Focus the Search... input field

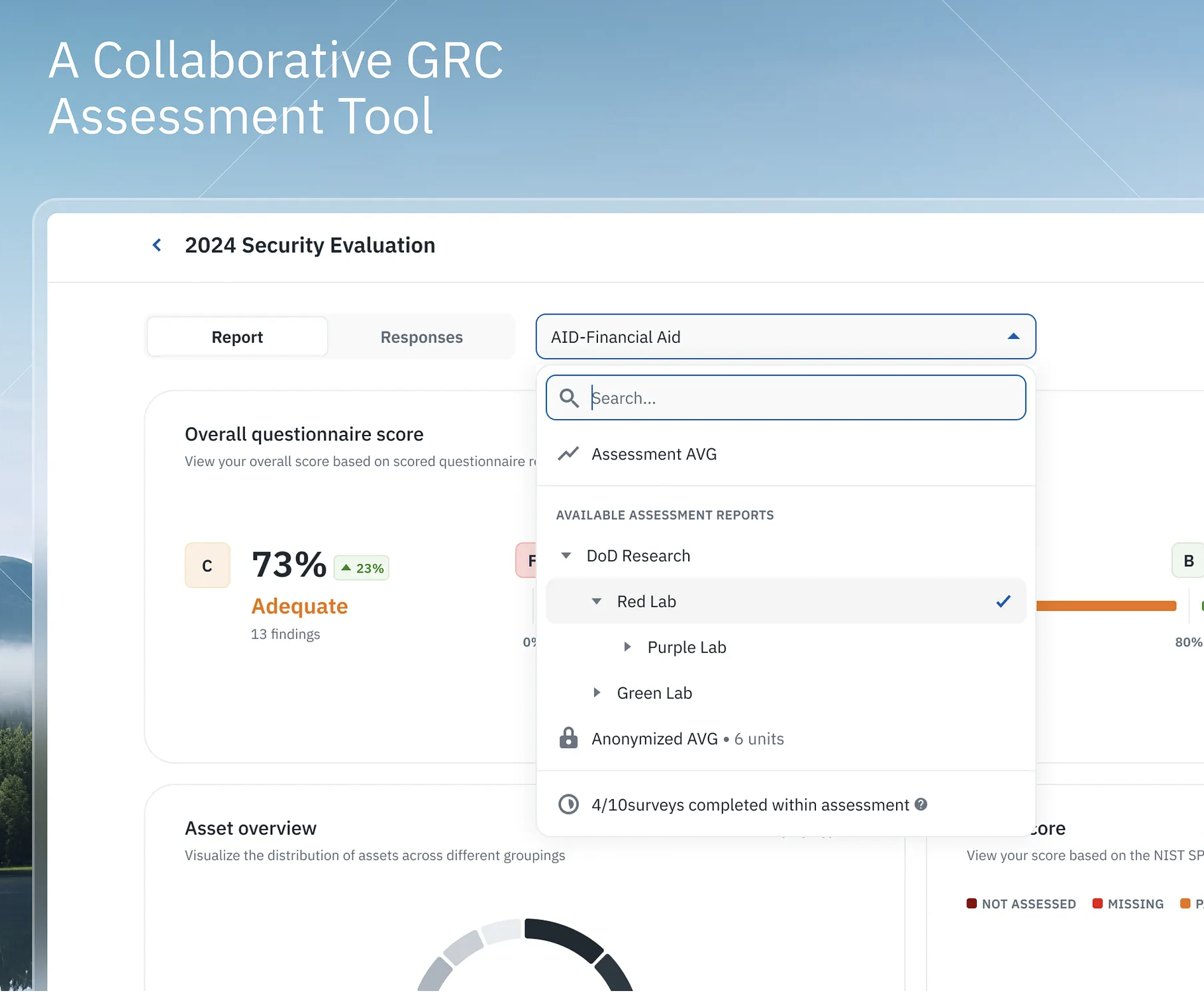point(785,398)
